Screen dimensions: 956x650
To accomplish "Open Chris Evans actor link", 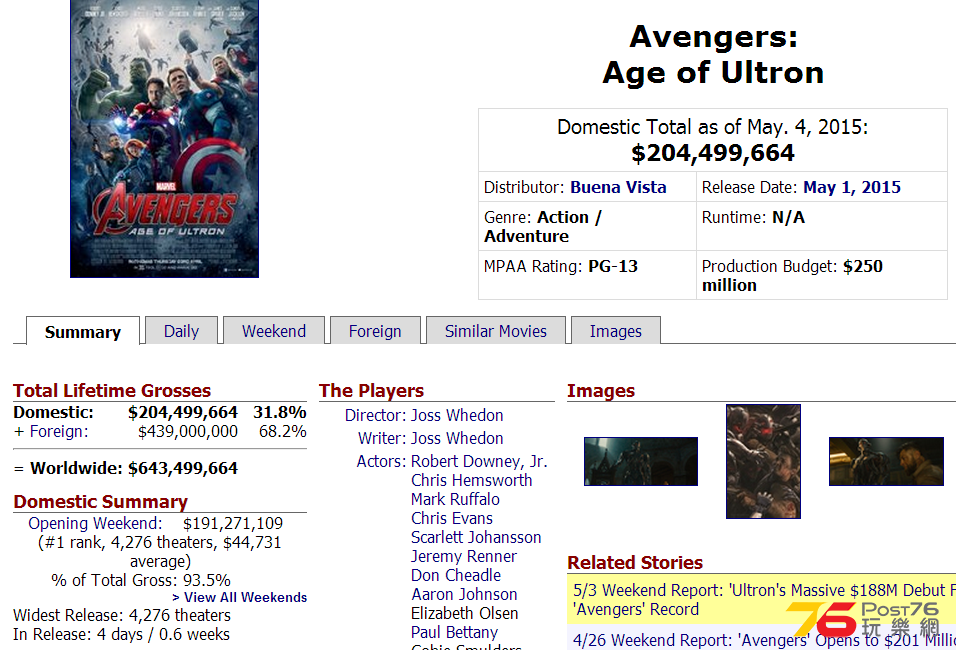I will coord(452,518).
